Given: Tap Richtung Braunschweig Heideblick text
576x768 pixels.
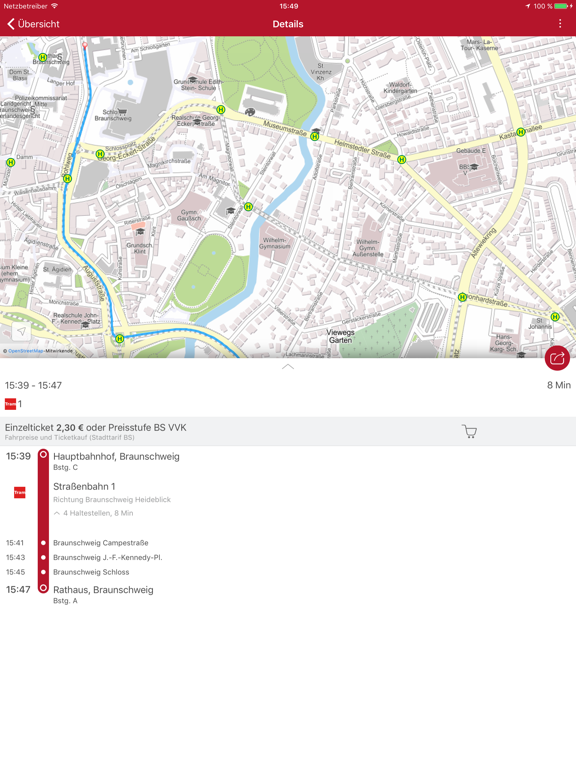Looking at the screenshot, I should (x=112, y=500).
